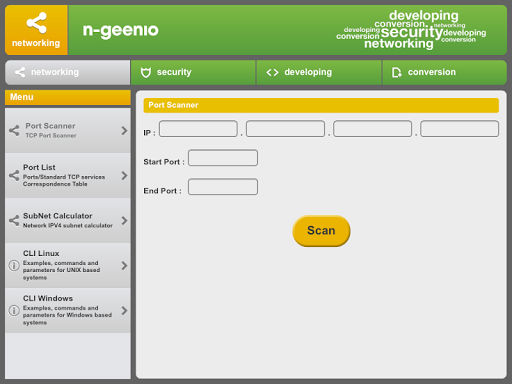Click the info icon beside CLI Linux

point(14,266)
